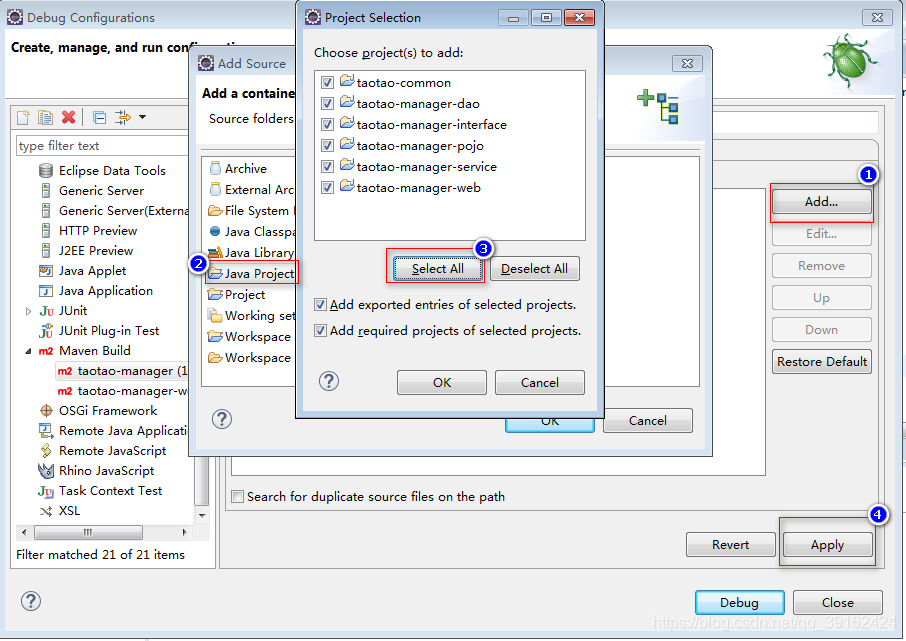This screenshot has height=641, width=906.
Task: Toggle taotao-manager-interface project checkbox
Action: pyautogui.click(x=327, y=124)
